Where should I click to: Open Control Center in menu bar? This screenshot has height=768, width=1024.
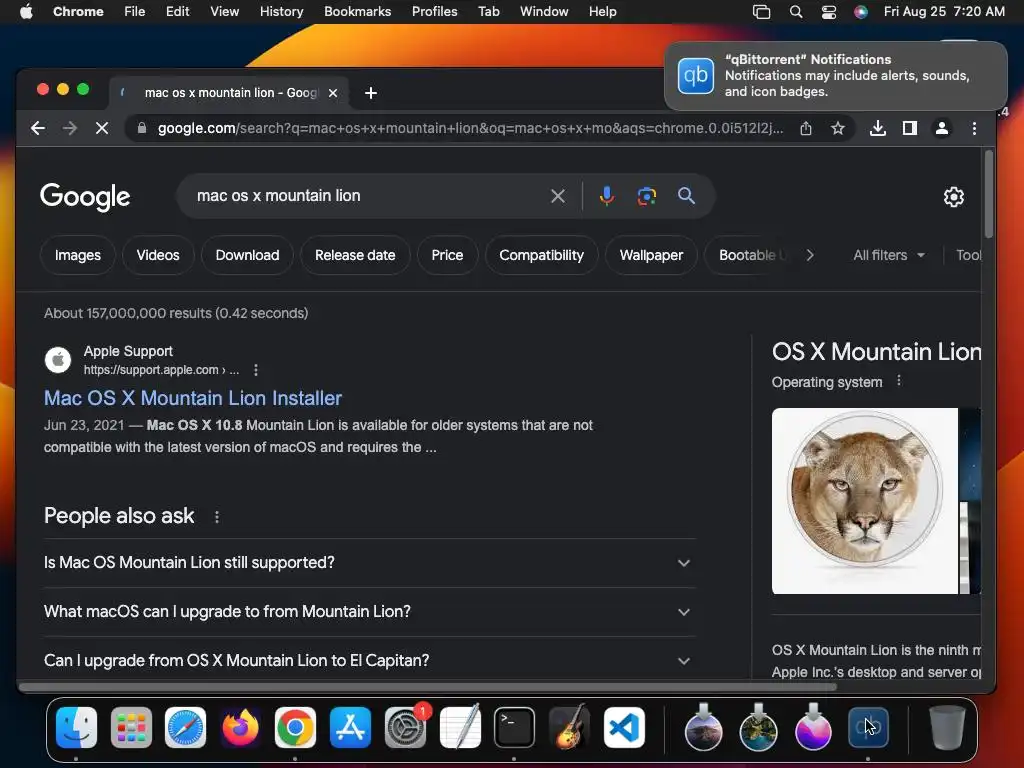[829, 12]
